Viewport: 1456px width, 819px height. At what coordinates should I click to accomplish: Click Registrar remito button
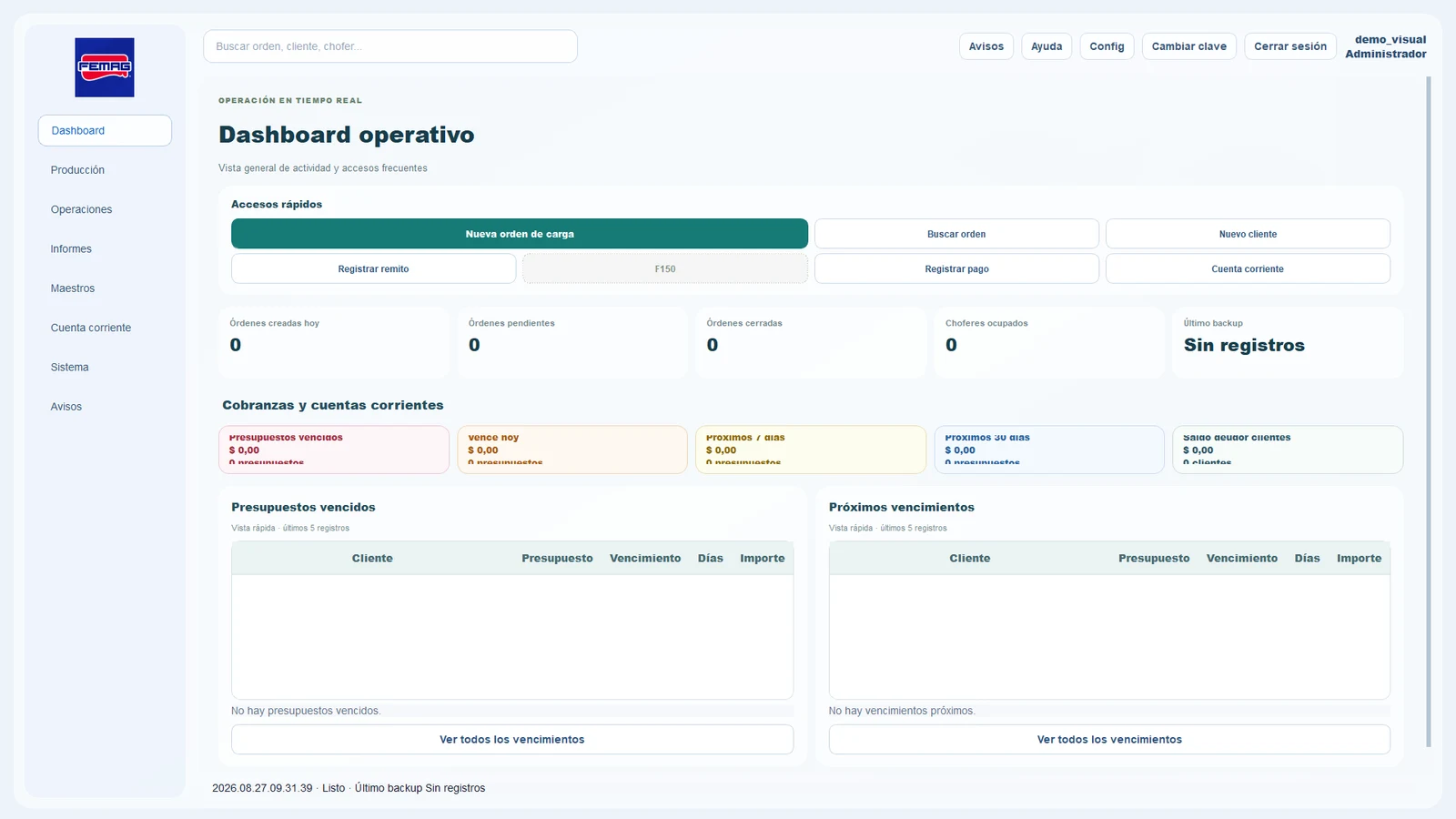click(373, 268)
